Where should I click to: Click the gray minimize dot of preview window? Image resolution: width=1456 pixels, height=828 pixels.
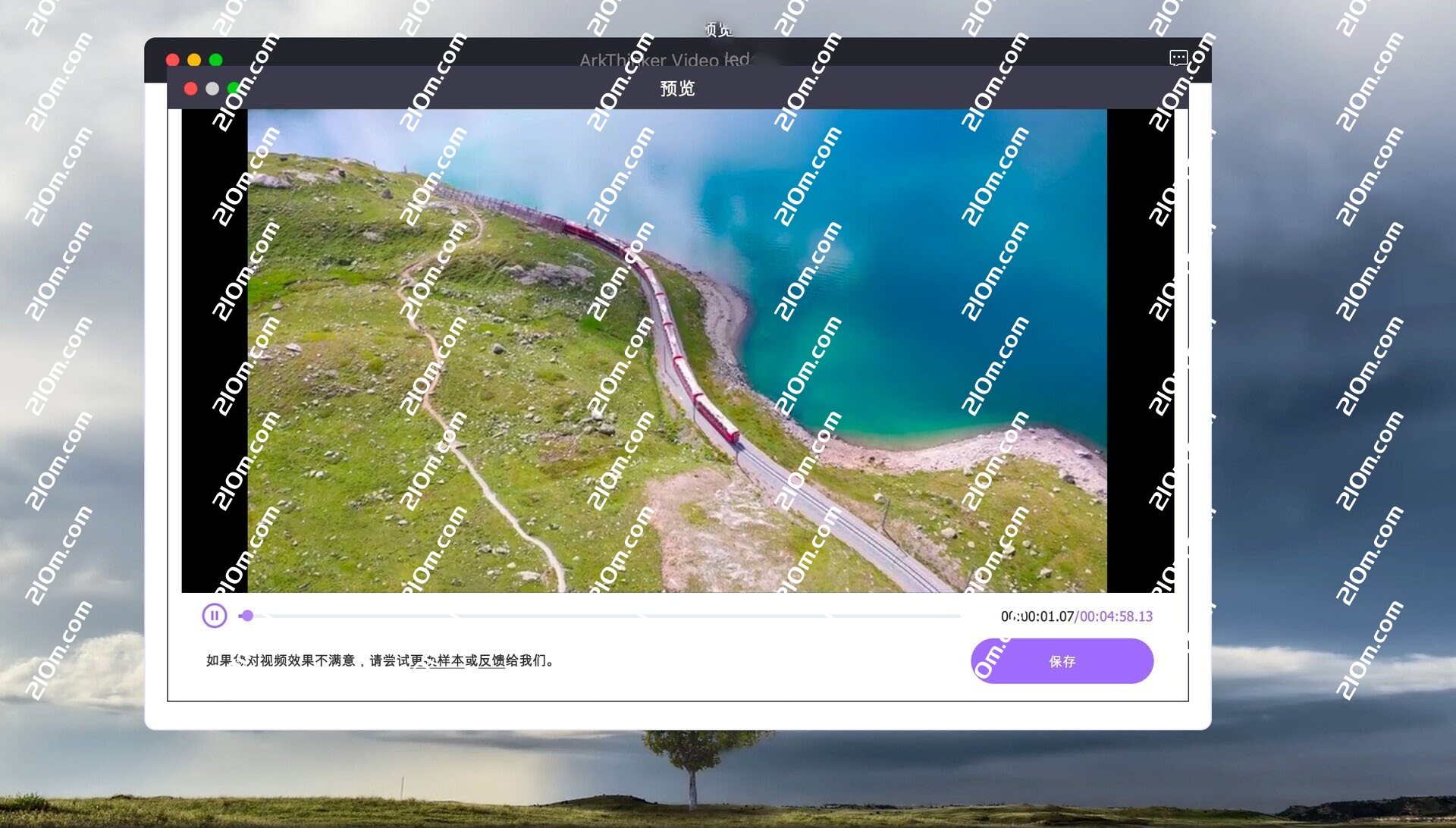pos(212,89)
